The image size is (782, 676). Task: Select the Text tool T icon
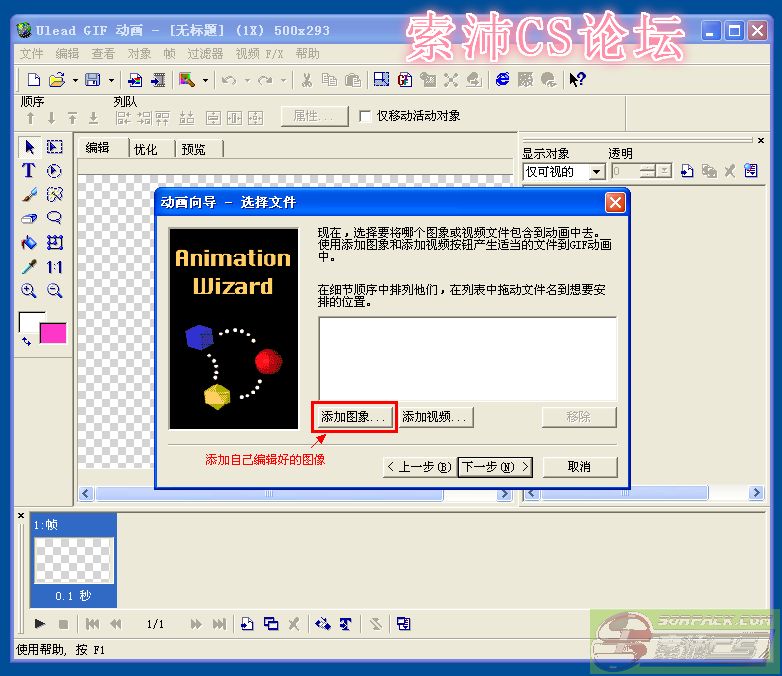(x=28, y=170)
